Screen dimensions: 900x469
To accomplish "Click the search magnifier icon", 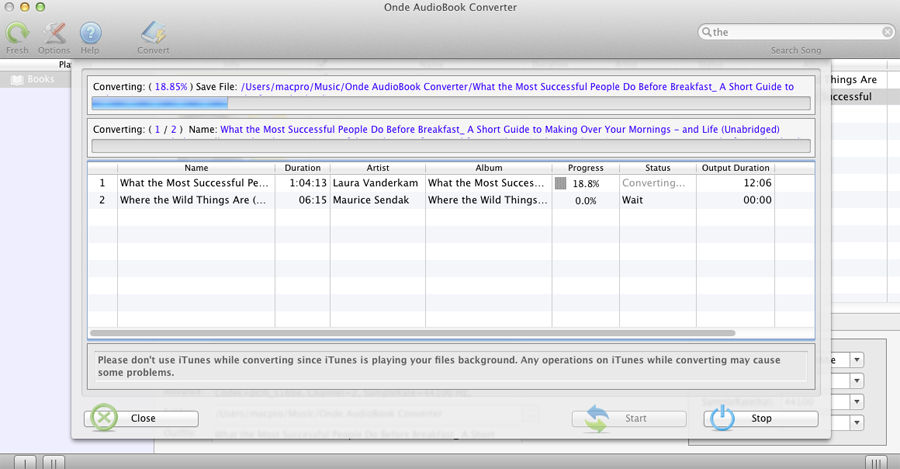I will (x=707, y=32).
